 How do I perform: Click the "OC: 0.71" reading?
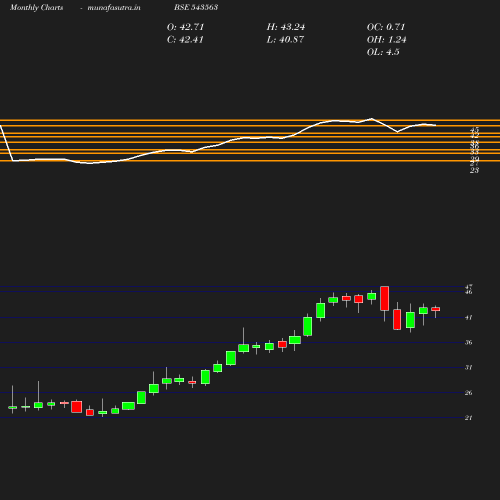[x=386, y=27]
